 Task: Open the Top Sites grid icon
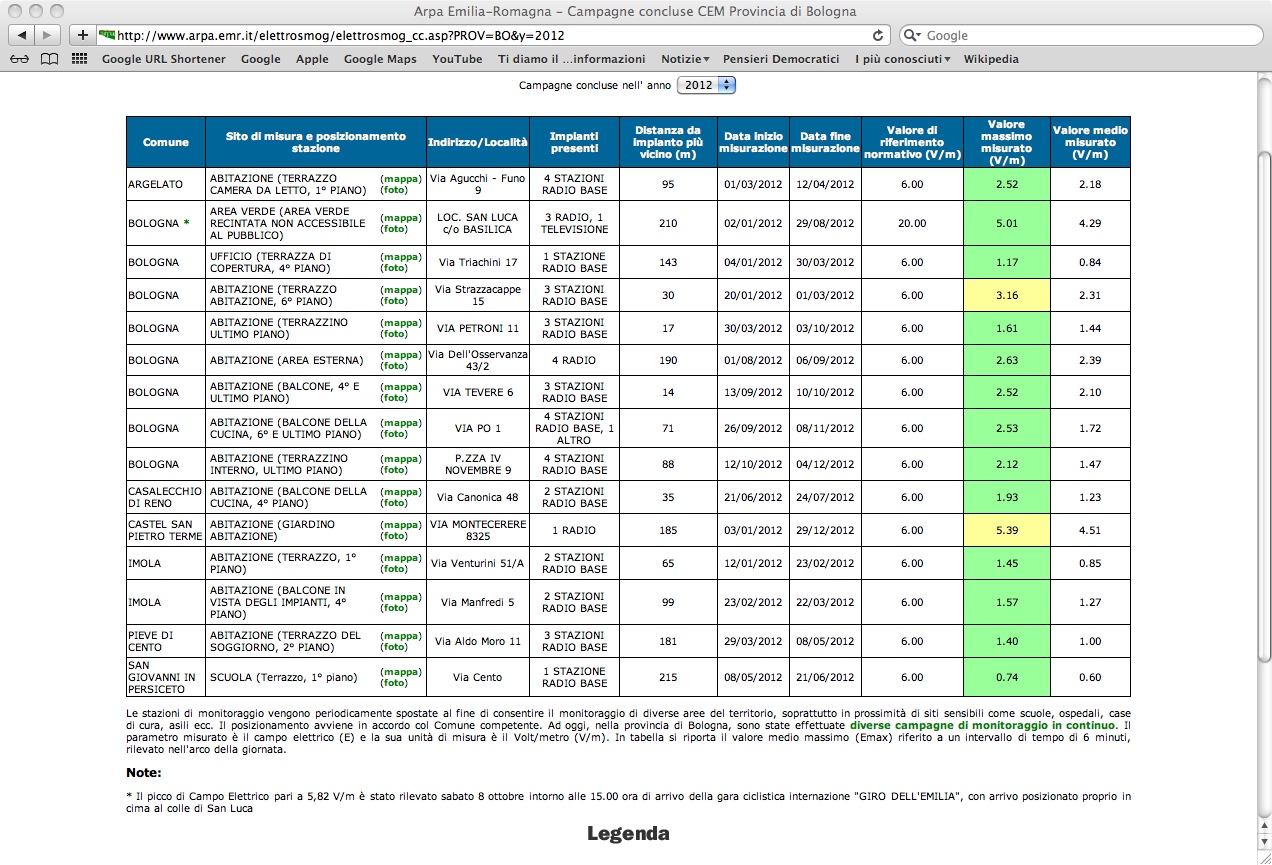pyautogui.click(x=79, y=59)
